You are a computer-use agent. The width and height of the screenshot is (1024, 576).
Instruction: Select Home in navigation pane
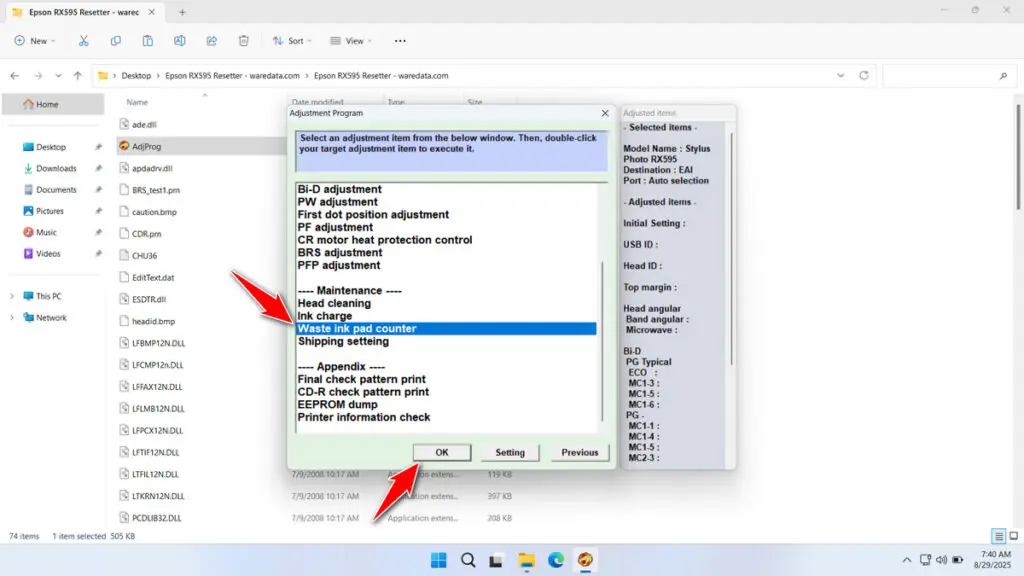[x=53, y=104]
